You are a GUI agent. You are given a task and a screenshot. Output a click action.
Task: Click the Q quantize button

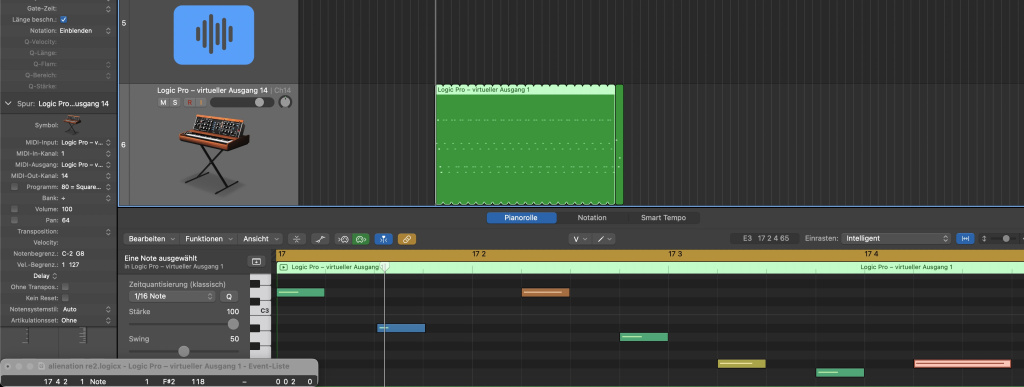(x=229, y=296)
